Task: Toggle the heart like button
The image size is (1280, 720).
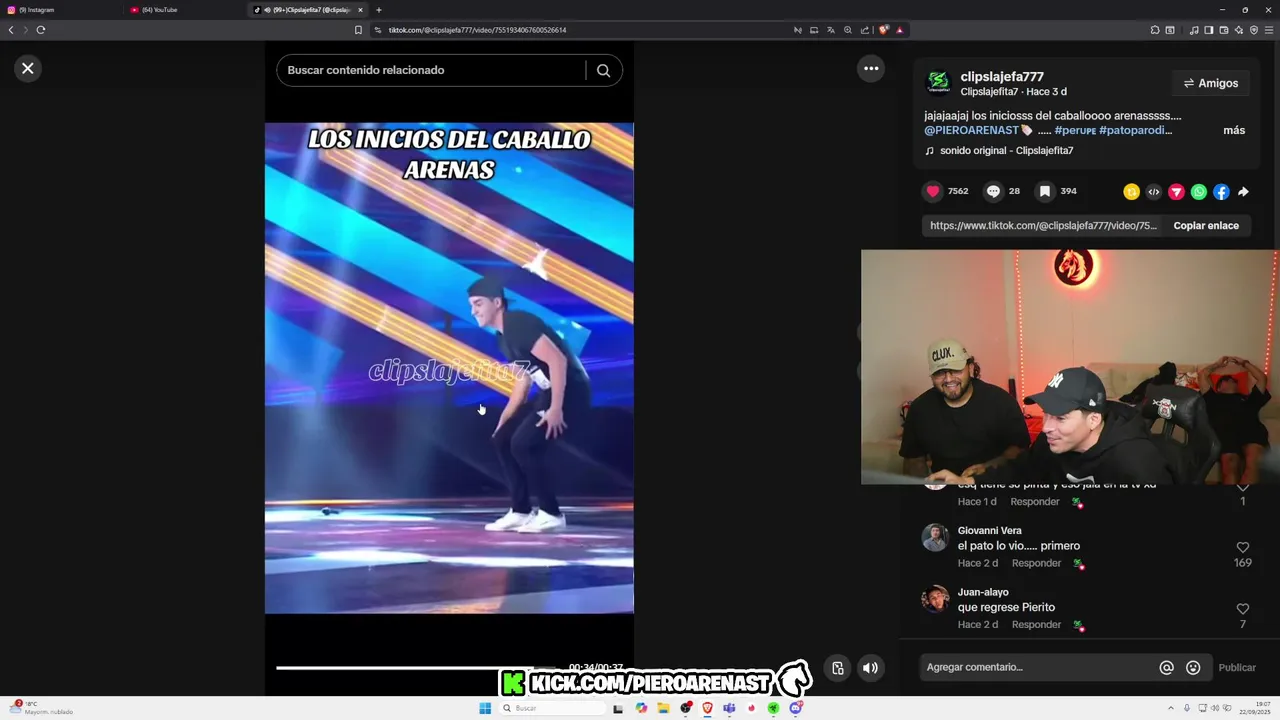Action: coord(933,191)
